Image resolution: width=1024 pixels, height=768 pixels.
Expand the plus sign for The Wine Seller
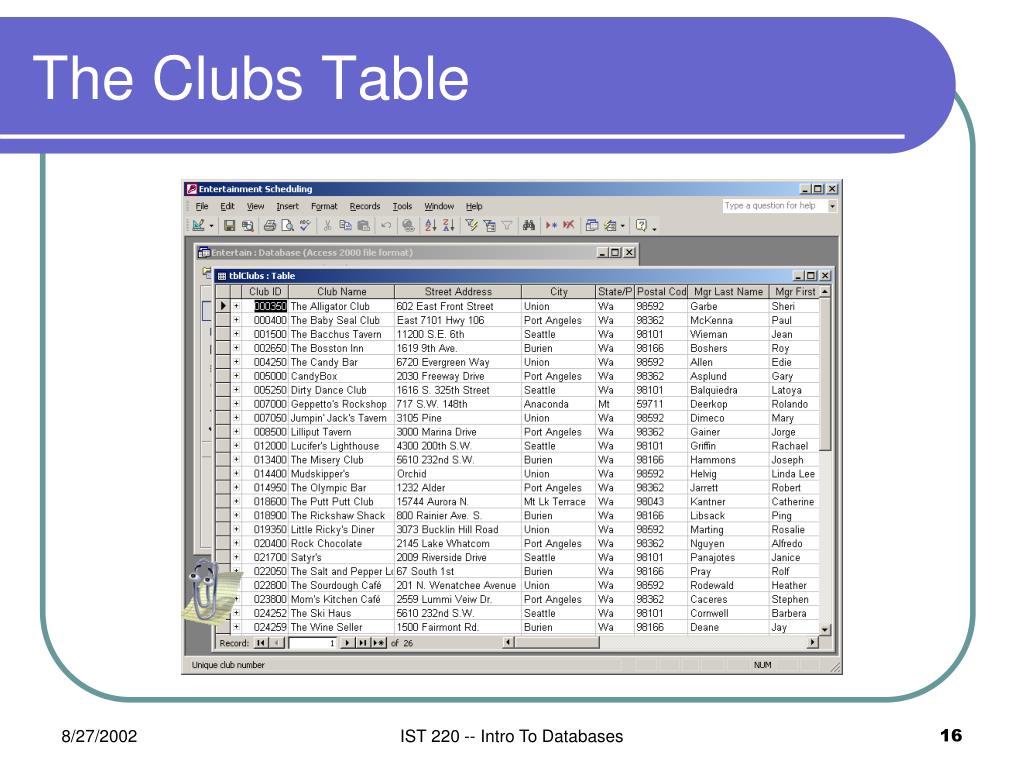point(236,626)
